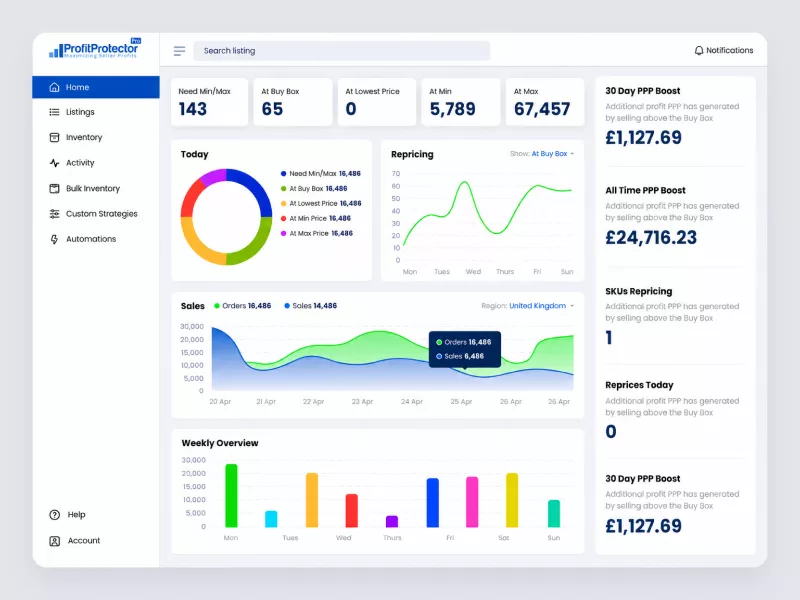The height and width of the screenshot is (600, 800).
Task: Click the At Min 5,789 card
Action: coord(461,102)
